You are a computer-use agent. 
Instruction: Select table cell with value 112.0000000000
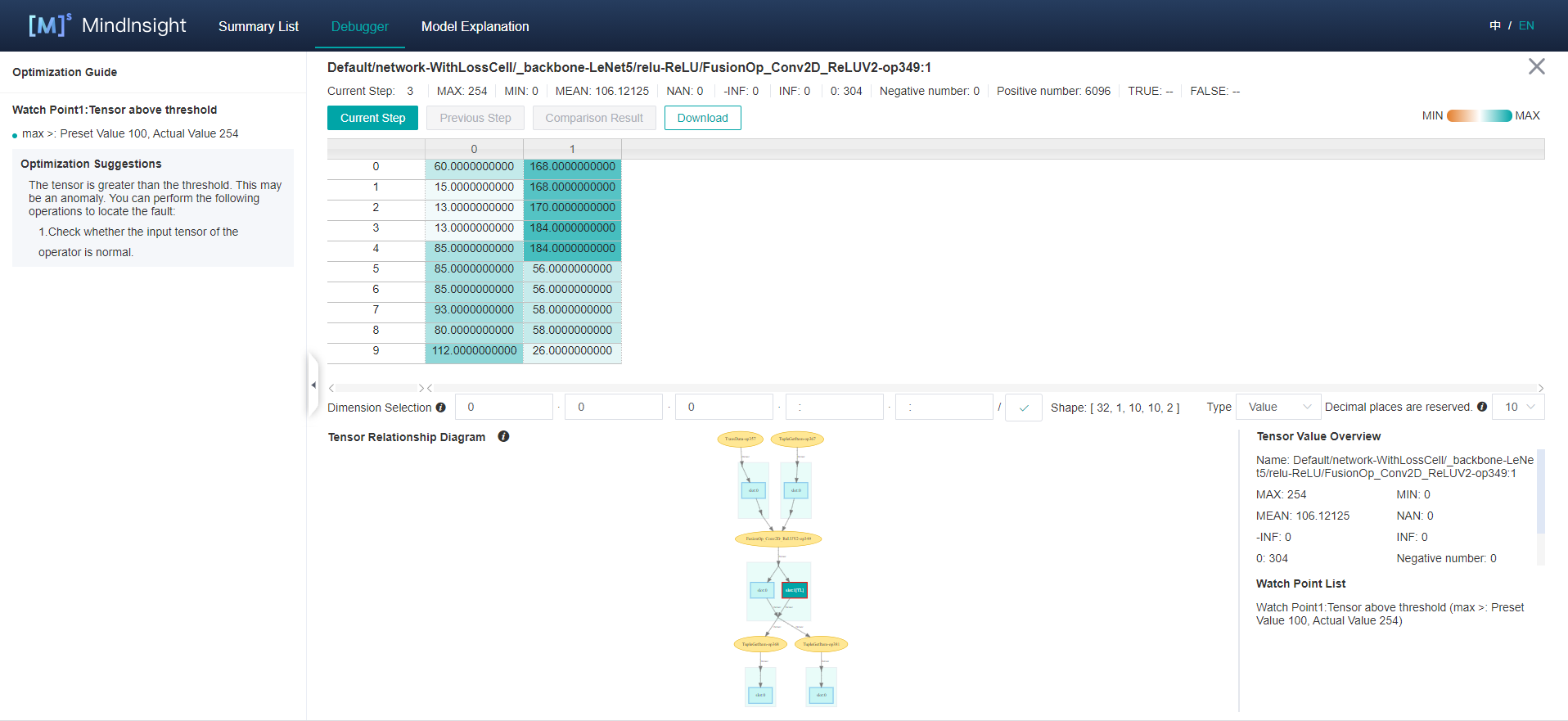pos(474,351)
